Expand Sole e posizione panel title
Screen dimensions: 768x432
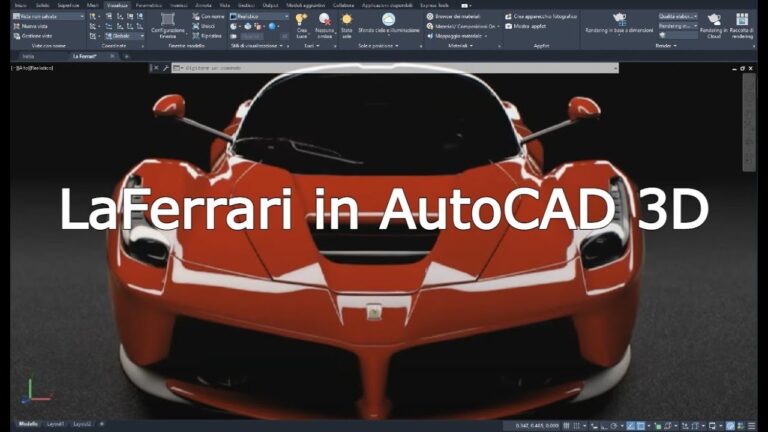point(378,46)
